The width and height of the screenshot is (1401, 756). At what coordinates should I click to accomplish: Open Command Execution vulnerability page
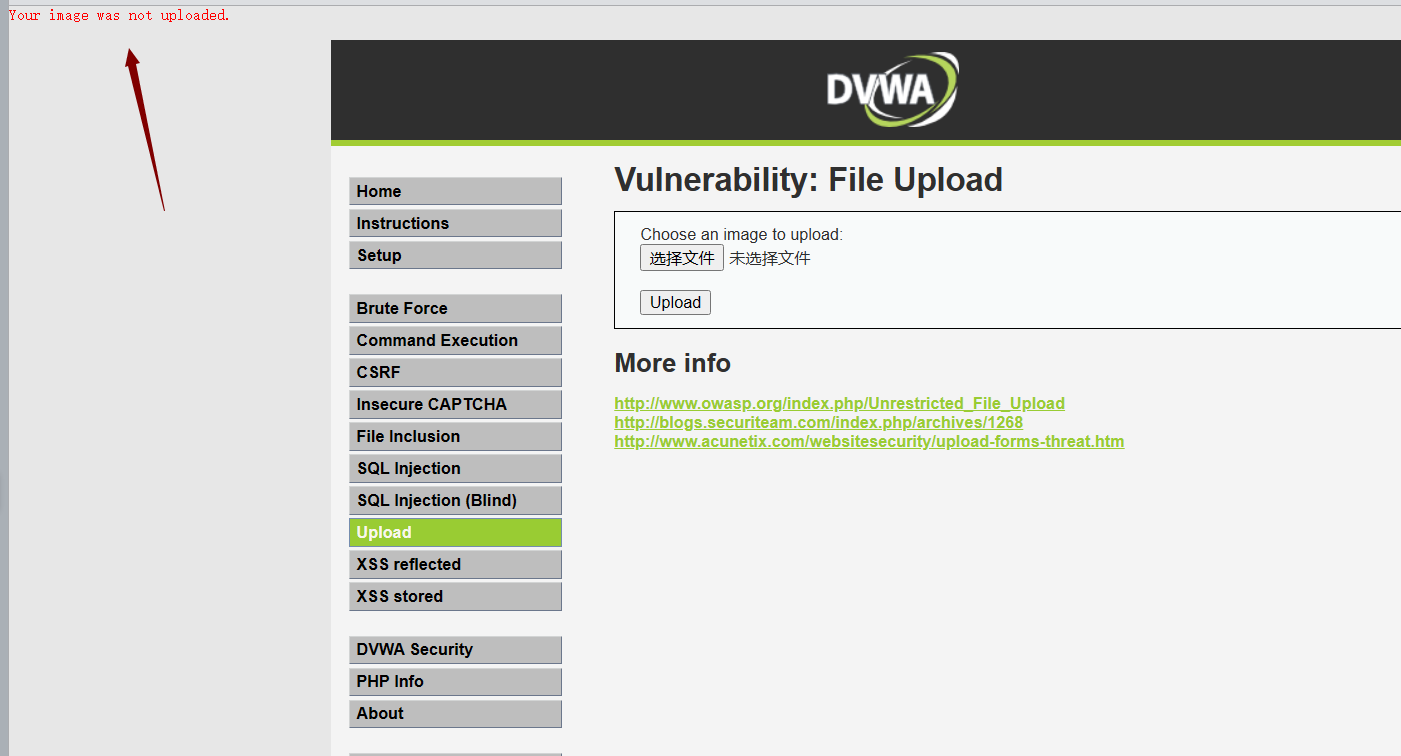[x=455, y=340]
